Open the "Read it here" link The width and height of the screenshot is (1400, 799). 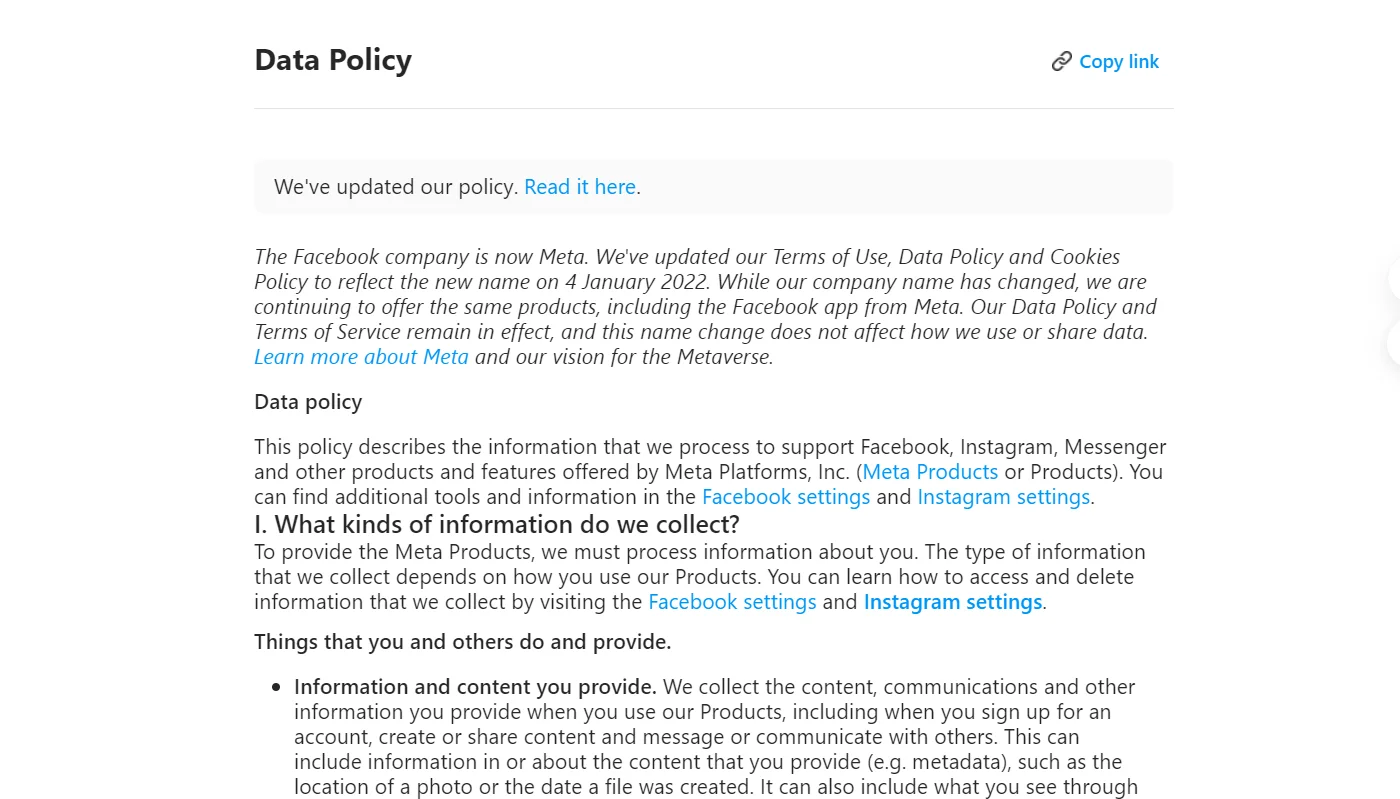pyautogui.click(x=579, y=187)
